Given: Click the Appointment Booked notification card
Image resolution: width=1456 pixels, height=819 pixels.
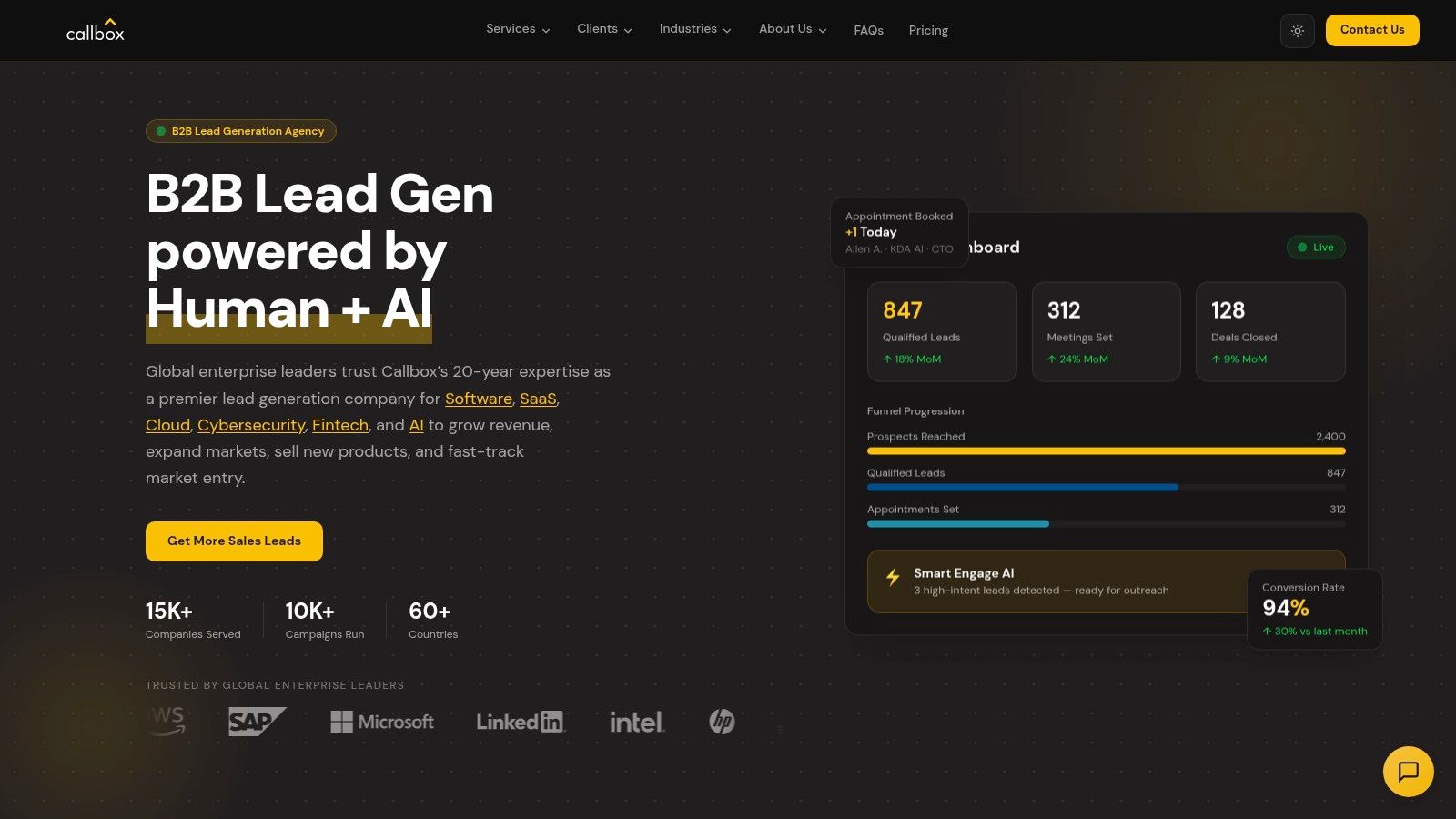Looking at the screenshot, I should click(x=899, y=233).
